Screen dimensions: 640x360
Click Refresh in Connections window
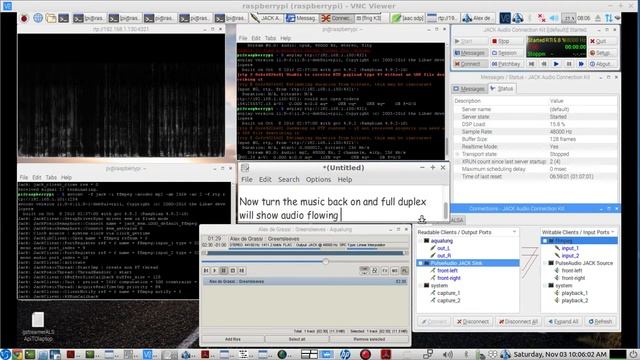coord(600,322)
